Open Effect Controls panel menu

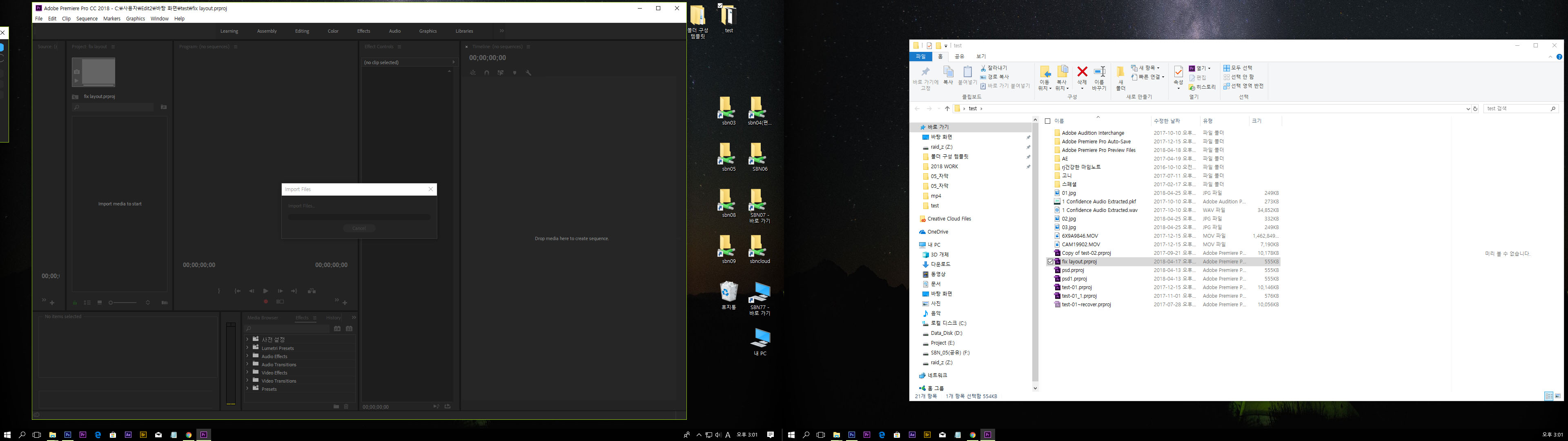pos(399,46)
